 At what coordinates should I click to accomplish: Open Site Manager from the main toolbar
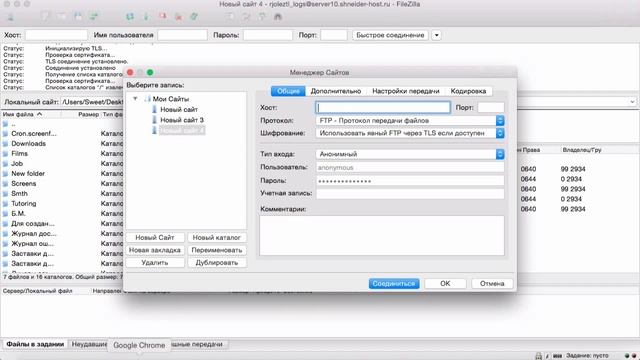(x=11, y=17)
